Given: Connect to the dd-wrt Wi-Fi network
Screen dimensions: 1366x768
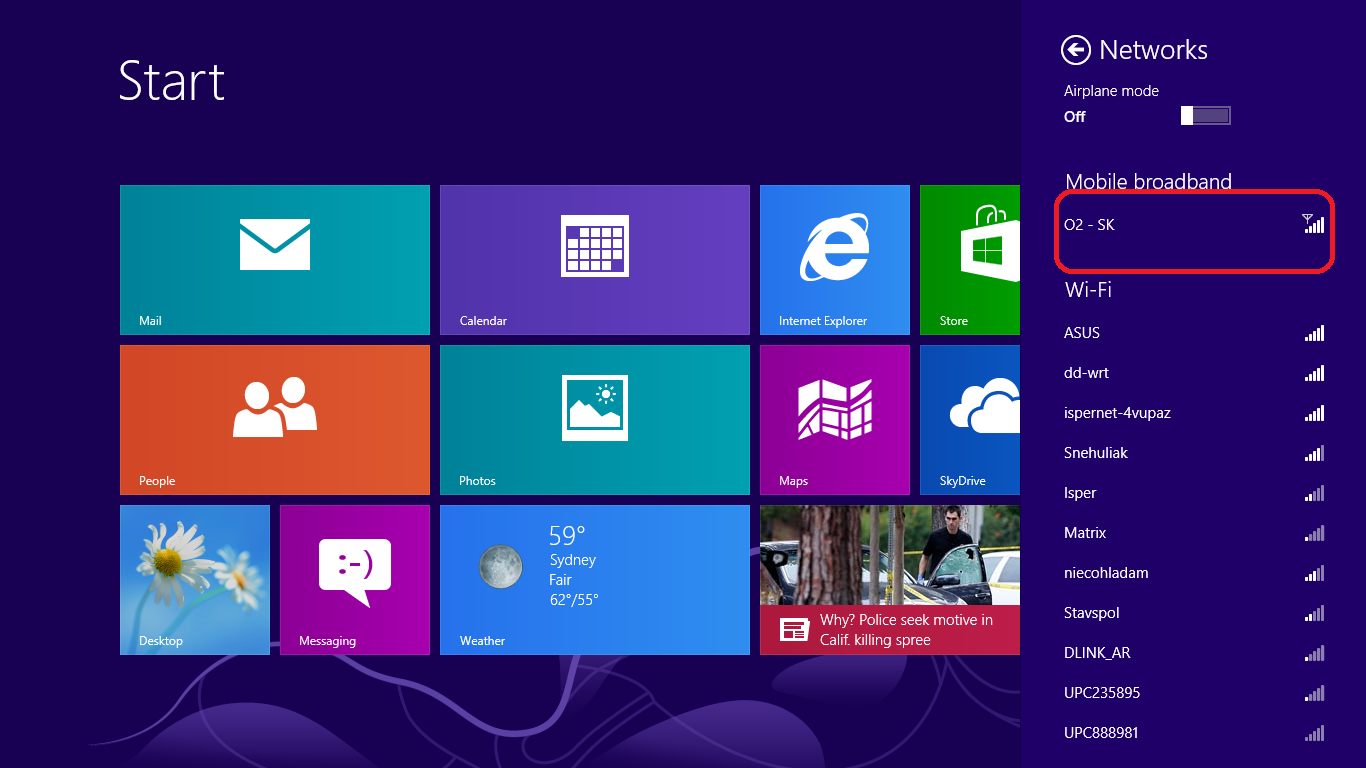Looking at the screenshot, I should (1194, 373).
